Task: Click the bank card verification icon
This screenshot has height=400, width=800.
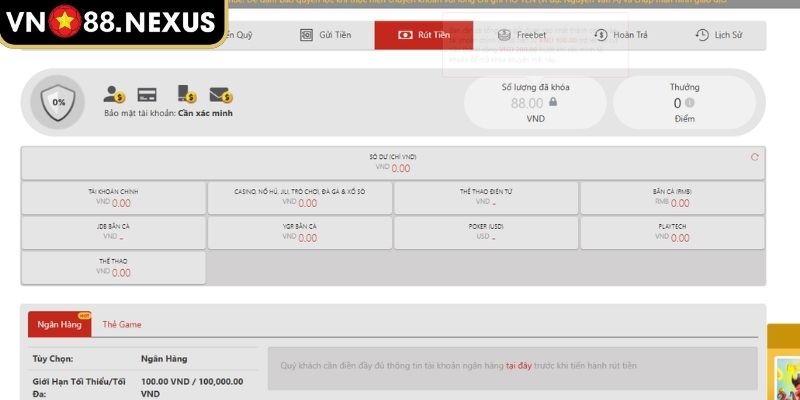Action: [147, 95]
